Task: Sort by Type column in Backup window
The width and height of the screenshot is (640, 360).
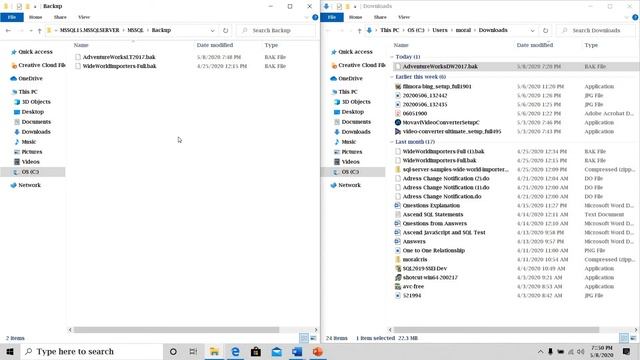Action: pos(271,45)
